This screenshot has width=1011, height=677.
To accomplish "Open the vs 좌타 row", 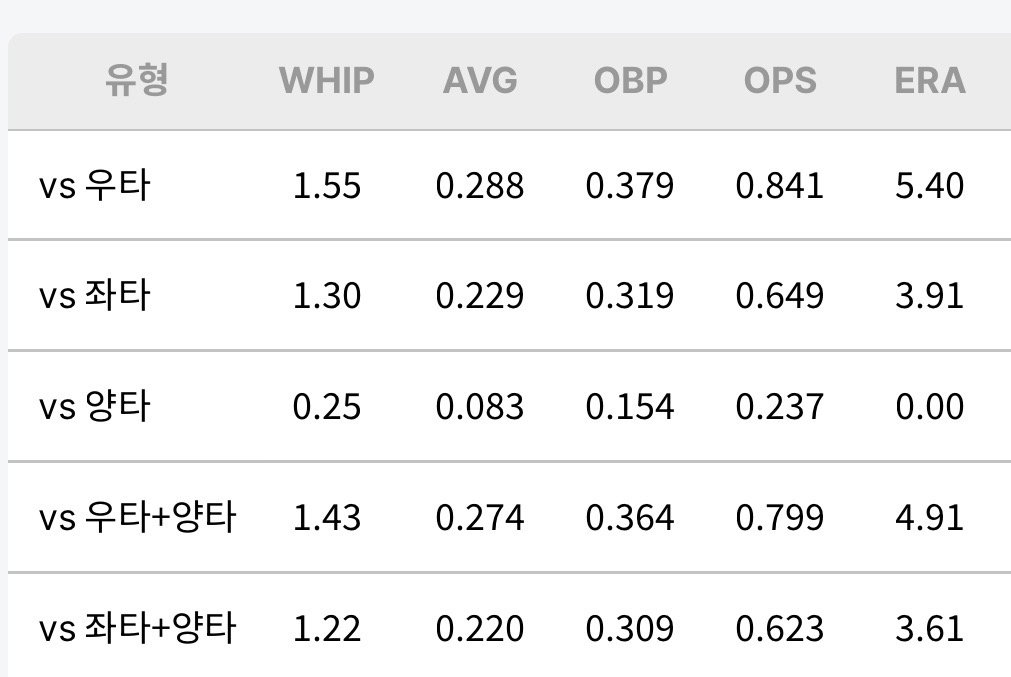I will (x=509, y=295).
